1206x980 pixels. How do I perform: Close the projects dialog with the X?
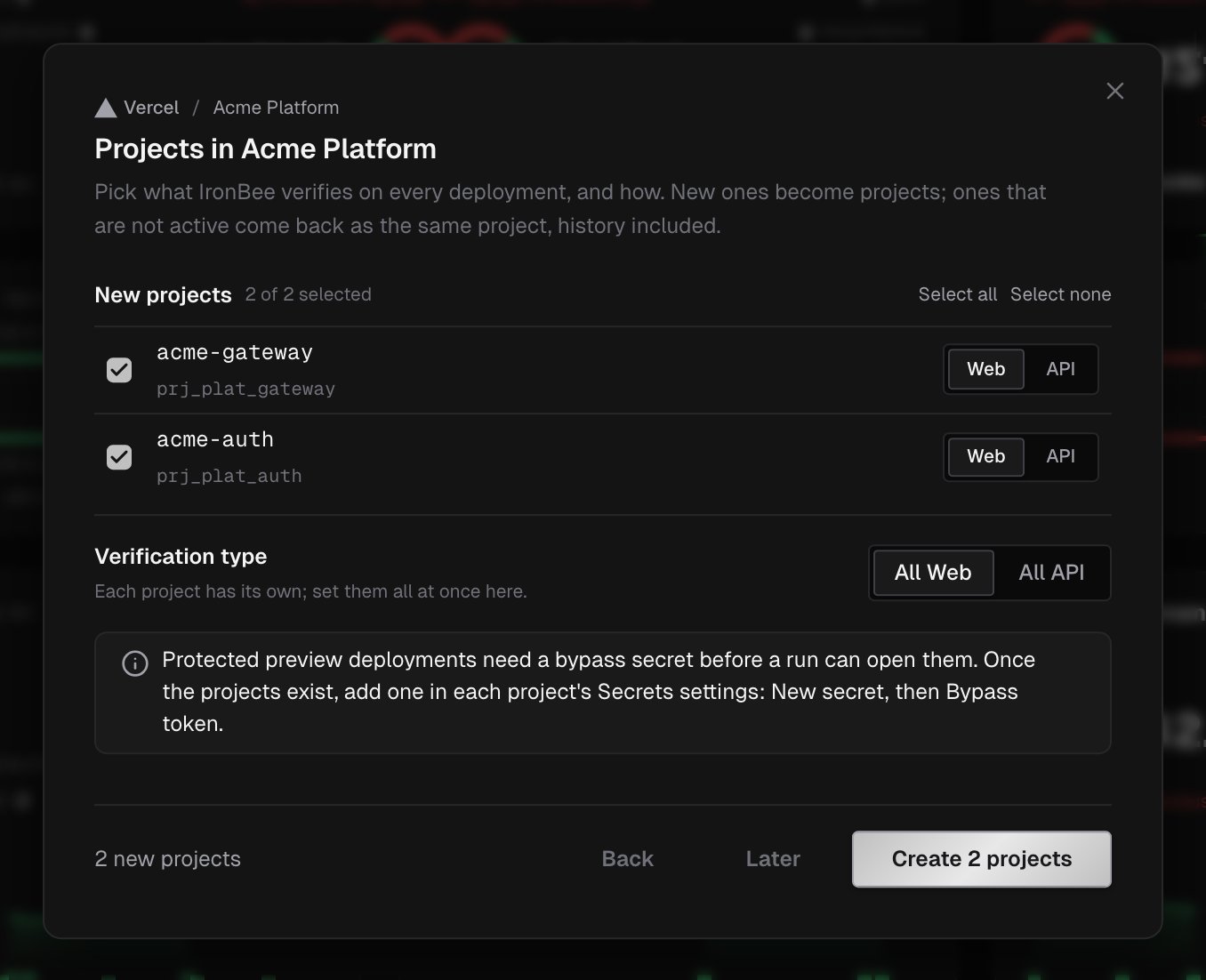click(x=1114, y=91)
